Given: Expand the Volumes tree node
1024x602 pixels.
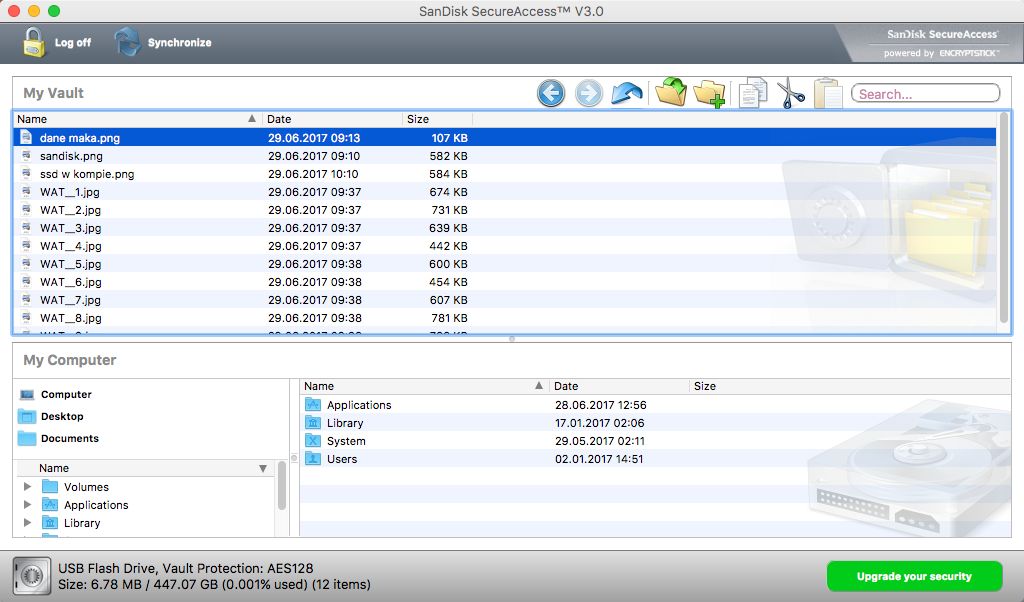Looking at the screenshot, I should pos(27,486).
